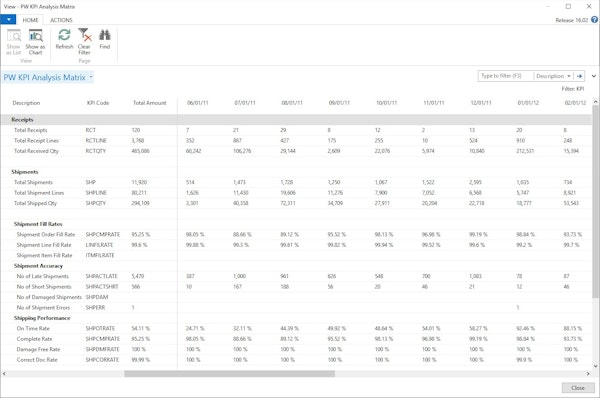Image resolution: width=600 pixels, height=398 pixels.
Task: Select the No of Late Shipments row
Action: tap(296, 276)
